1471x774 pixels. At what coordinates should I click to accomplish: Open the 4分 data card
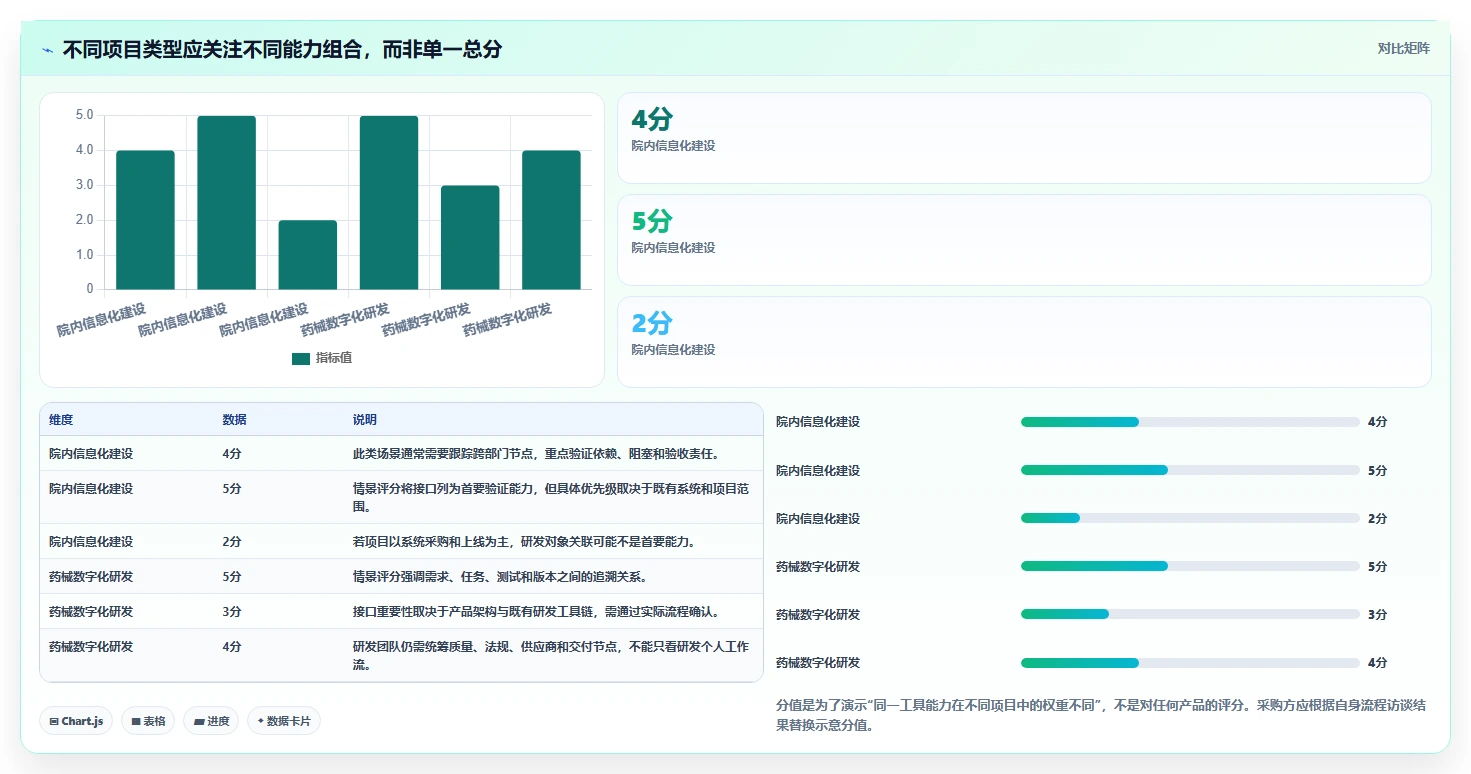point(1024,138)
